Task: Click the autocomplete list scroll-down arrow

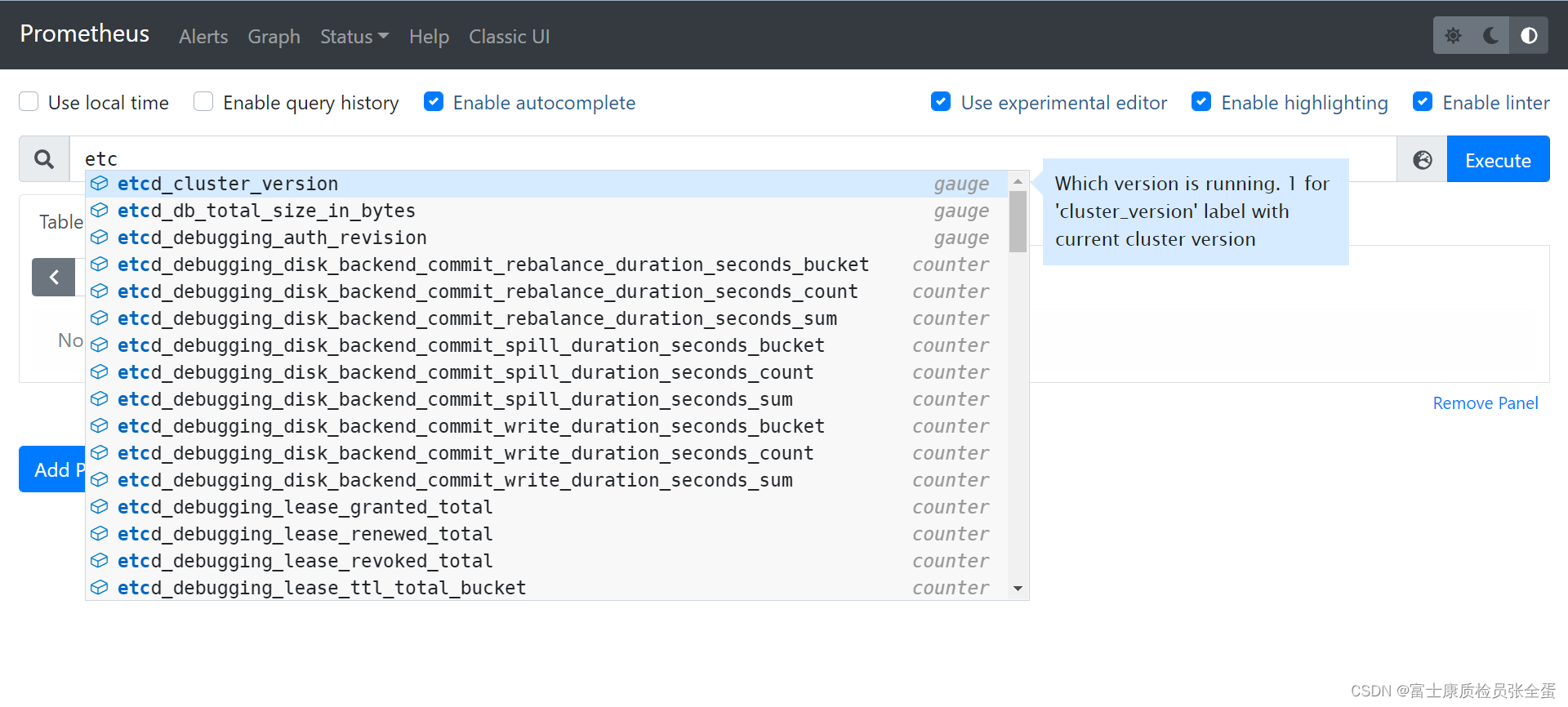Action: tap(1018, 589)
